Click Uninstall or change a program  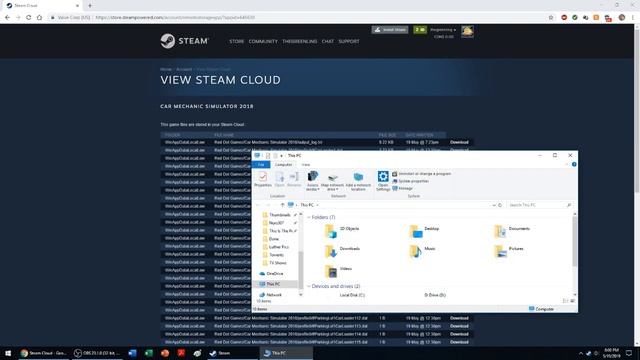coord(421,173)
